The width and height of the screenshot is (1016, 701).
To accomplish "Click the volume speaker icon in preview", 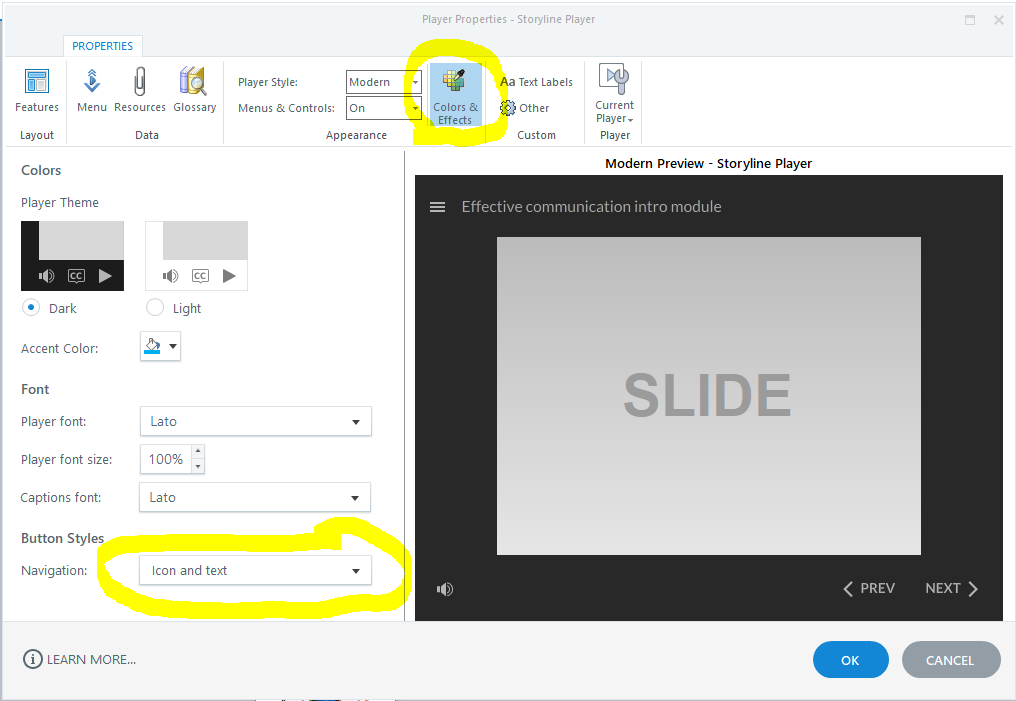I will 444,589.
